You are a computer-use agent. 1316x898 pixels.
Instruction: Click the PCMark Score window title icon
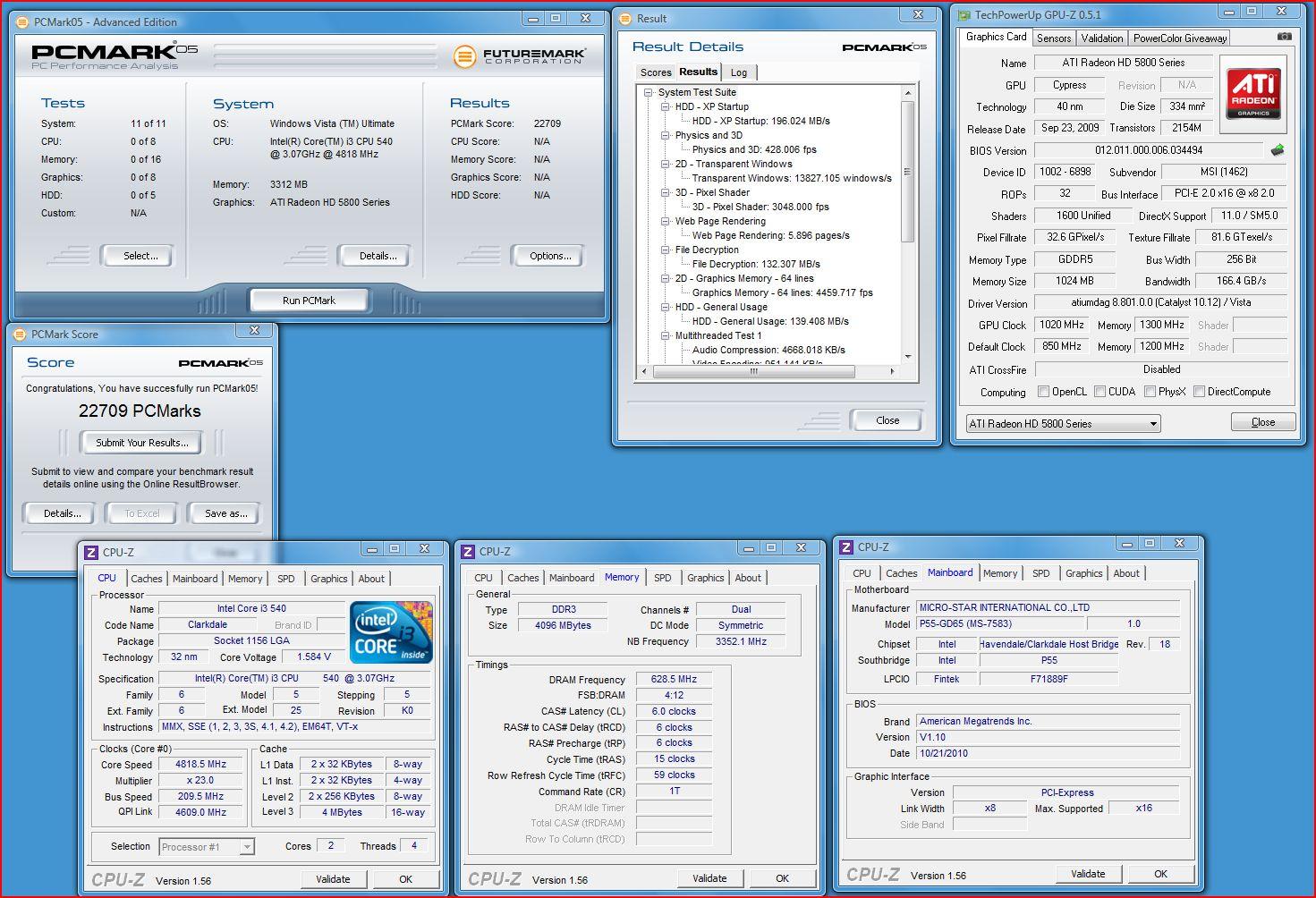click(x=21, y=334)
